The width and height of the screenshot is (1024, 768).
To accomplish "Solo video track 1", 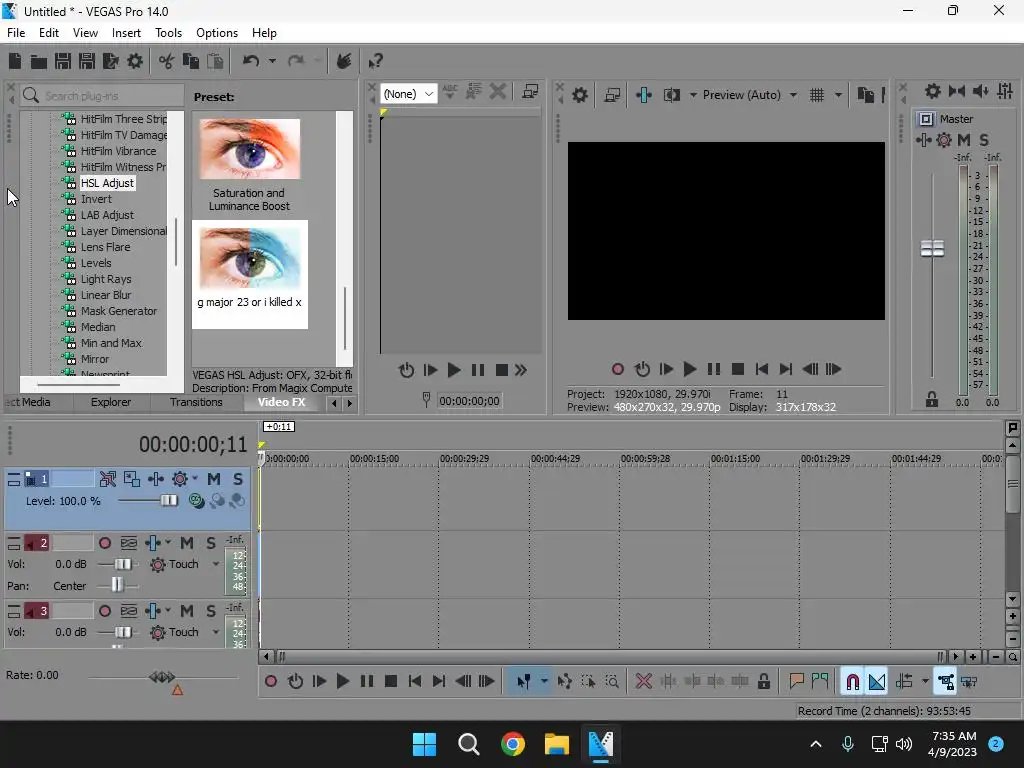I will 238,479.
